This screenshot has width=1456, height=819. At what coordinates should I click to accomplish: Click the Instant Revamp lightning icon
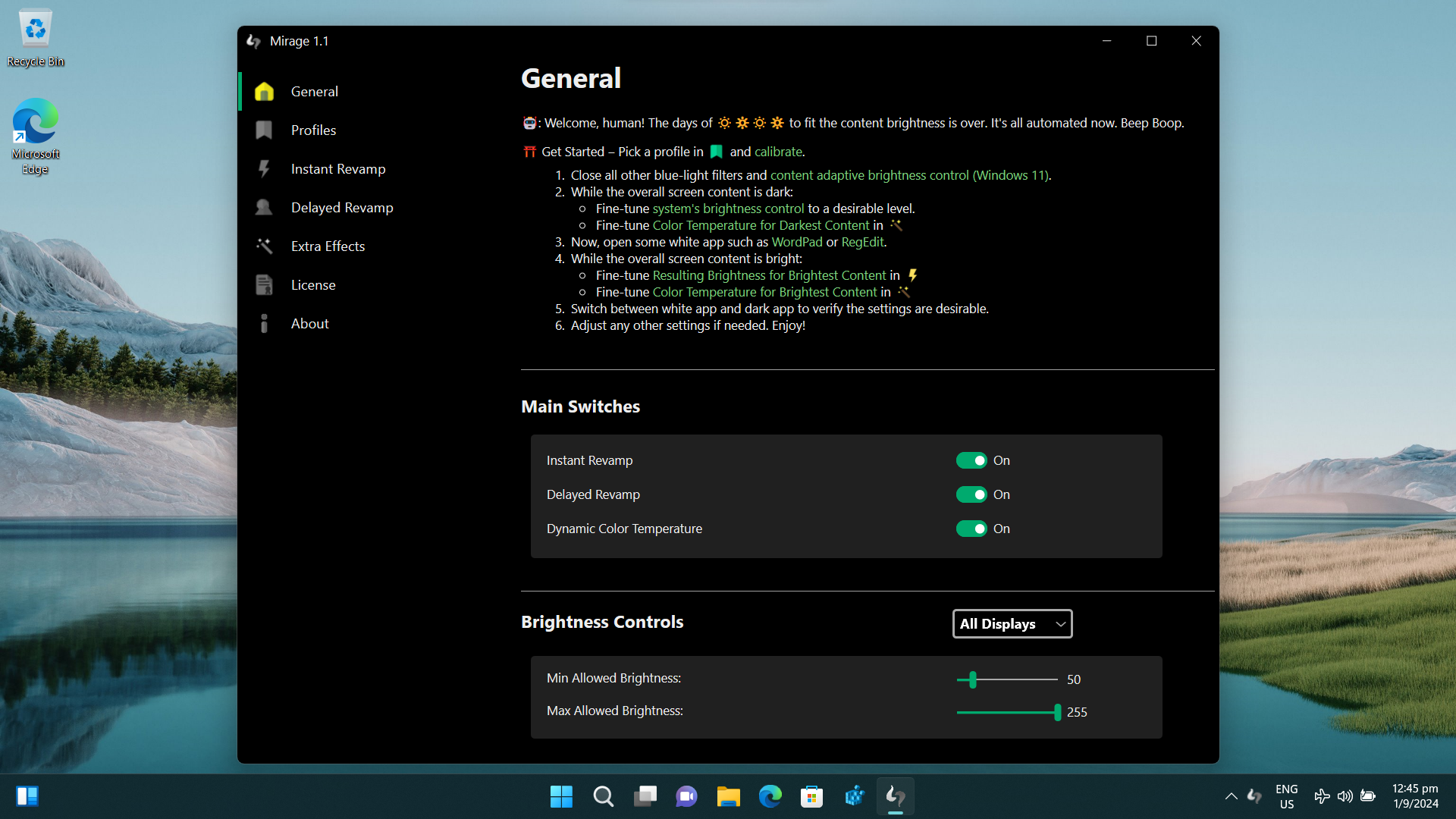(263, 168)
